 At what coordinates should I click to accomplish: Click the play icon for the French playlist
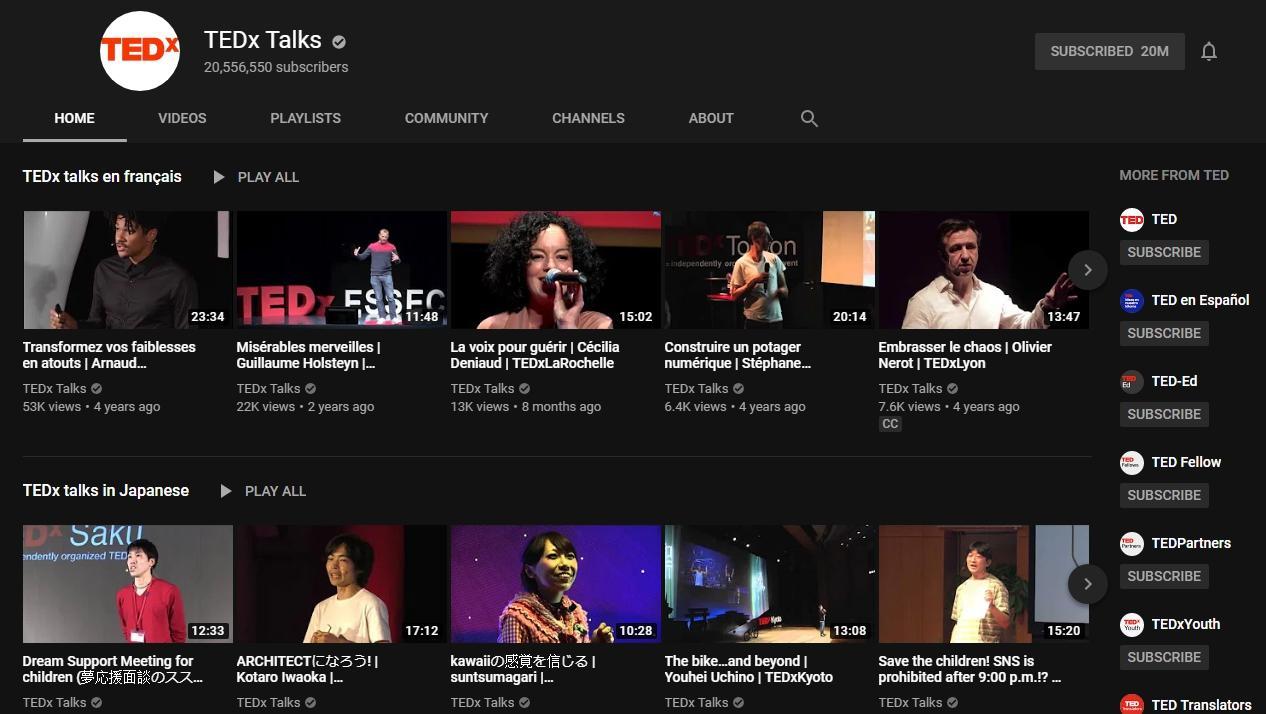click(219, 177)
